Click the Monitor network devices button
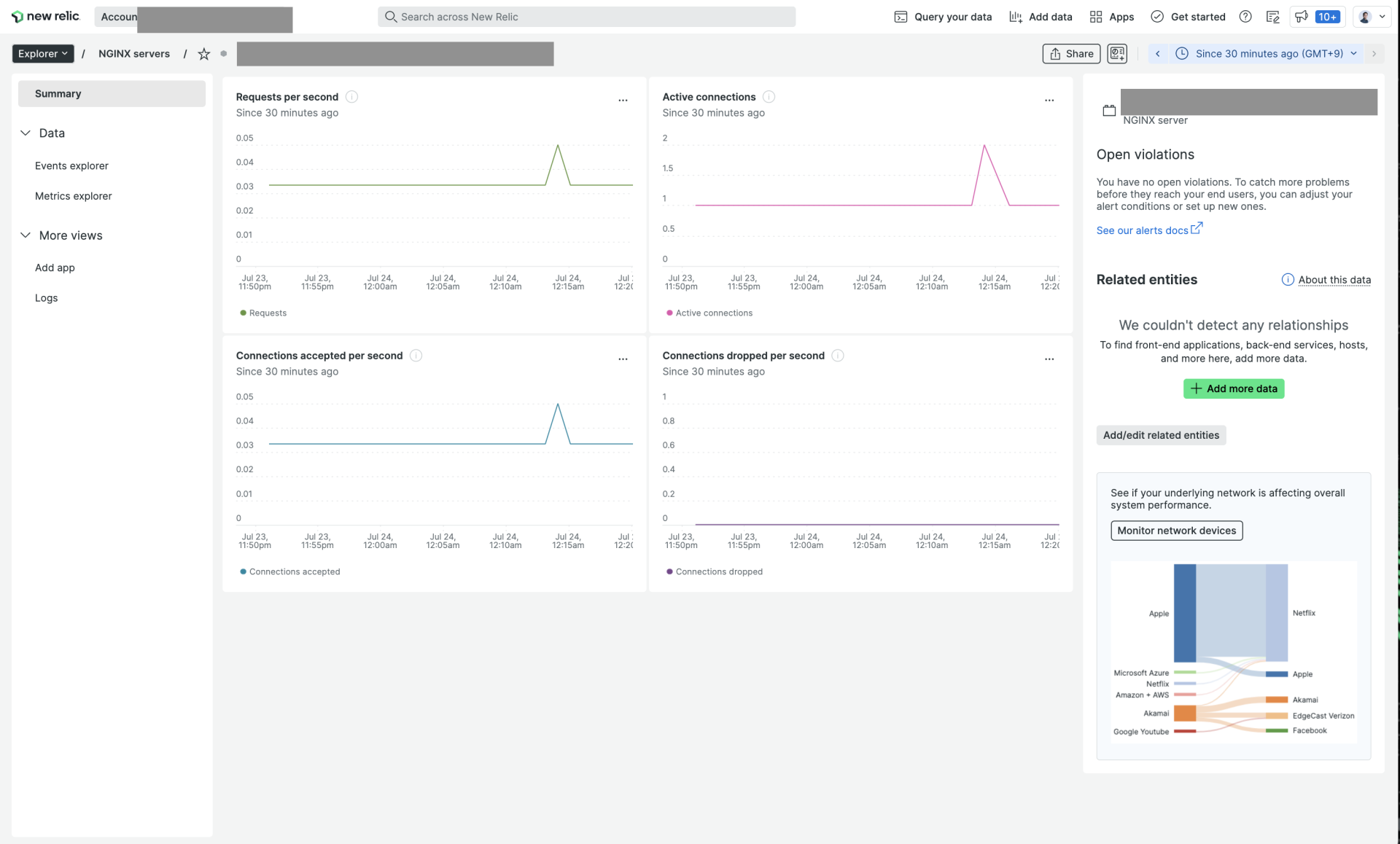The height and width of the screenshot is (844, 1400). click(x=1175, y=530)
